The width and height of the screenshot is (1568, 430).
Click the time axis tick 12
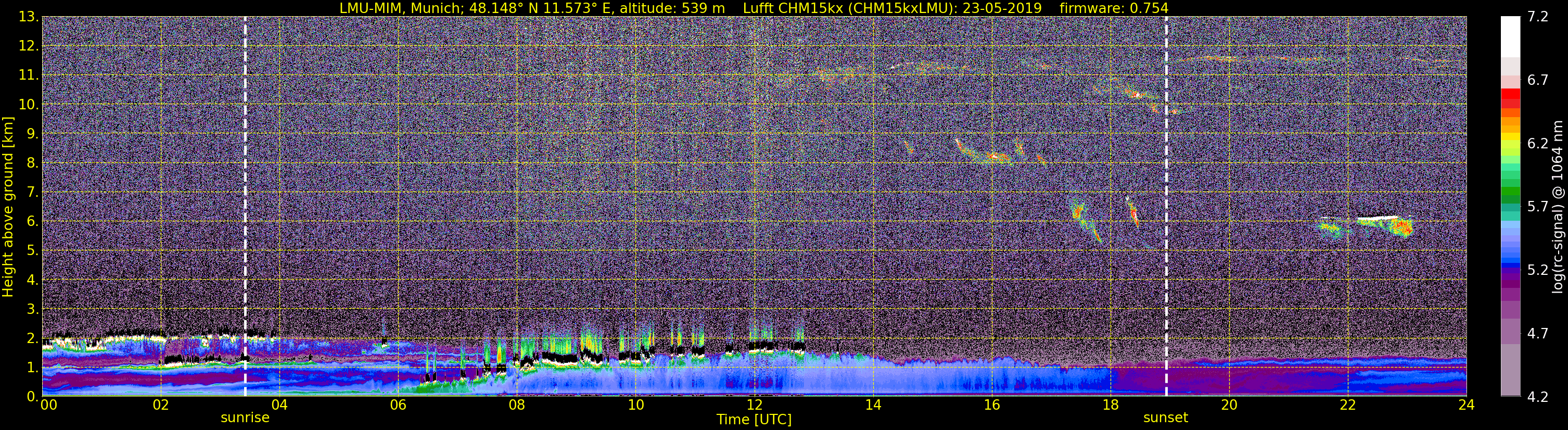pyautogui.click(x=754, y=405)
